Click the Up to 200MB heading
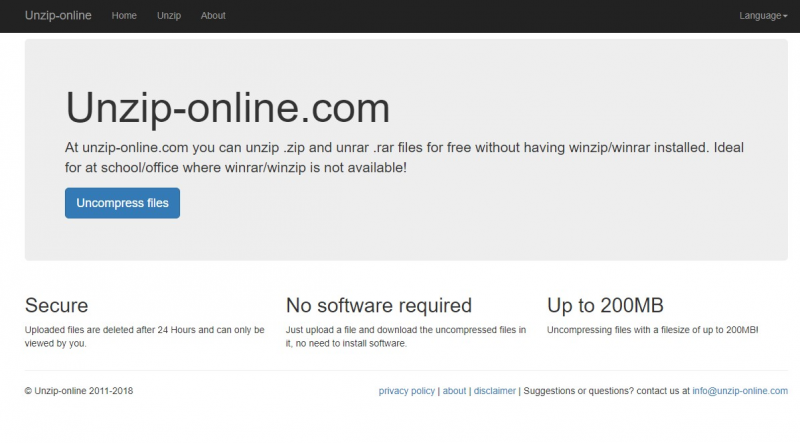The height and width of the screenshot is (443, 800). click(605, 305)
